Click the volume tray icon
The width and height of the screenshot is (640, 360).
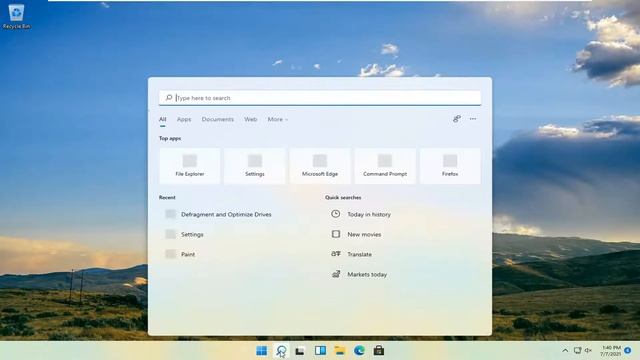588,351
